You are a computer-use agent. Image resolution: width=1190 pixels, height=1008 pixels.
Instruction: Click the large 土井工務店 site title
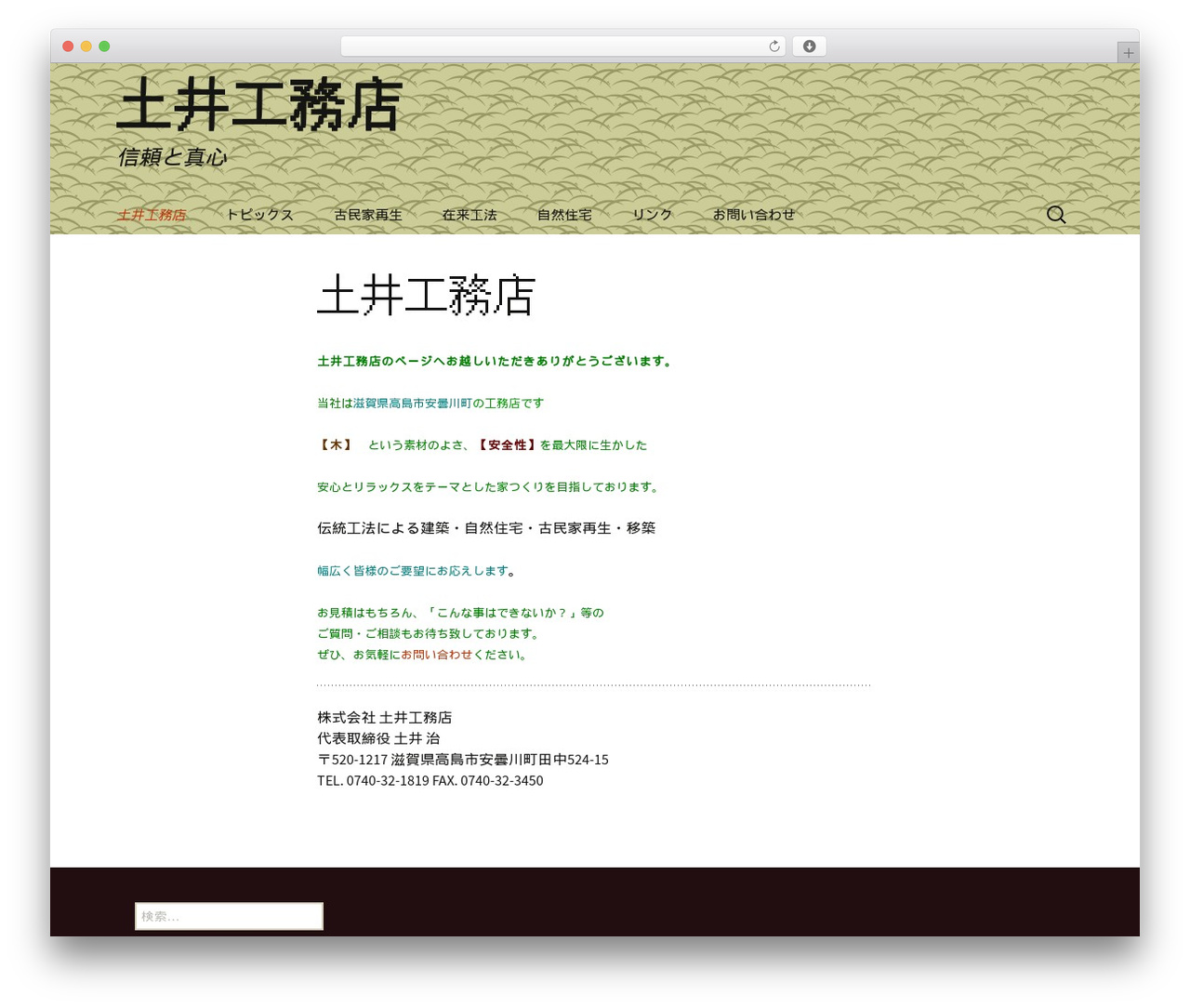(x=259, y=104)
